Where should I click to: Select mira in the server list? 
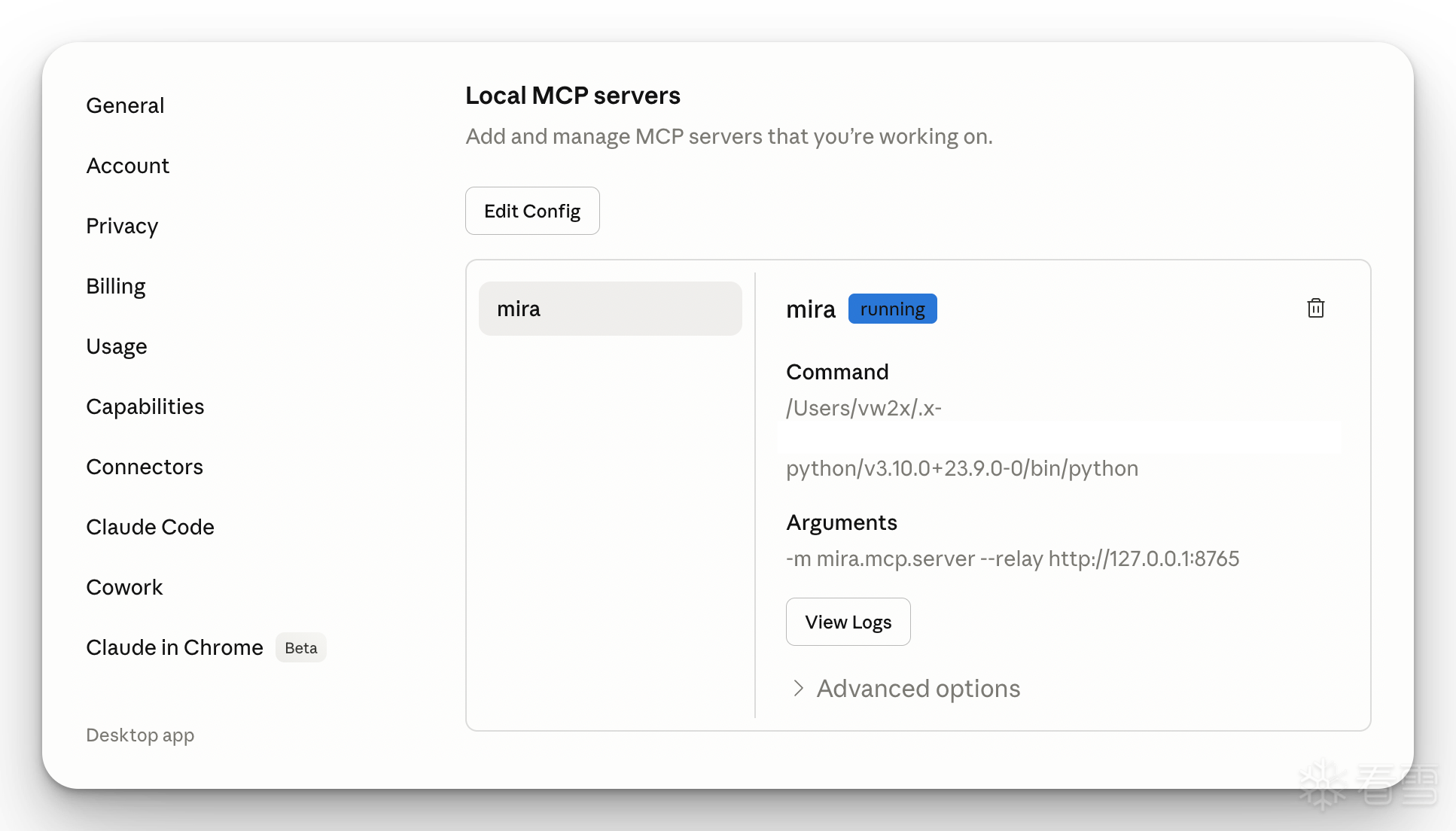tap(610, 309)
